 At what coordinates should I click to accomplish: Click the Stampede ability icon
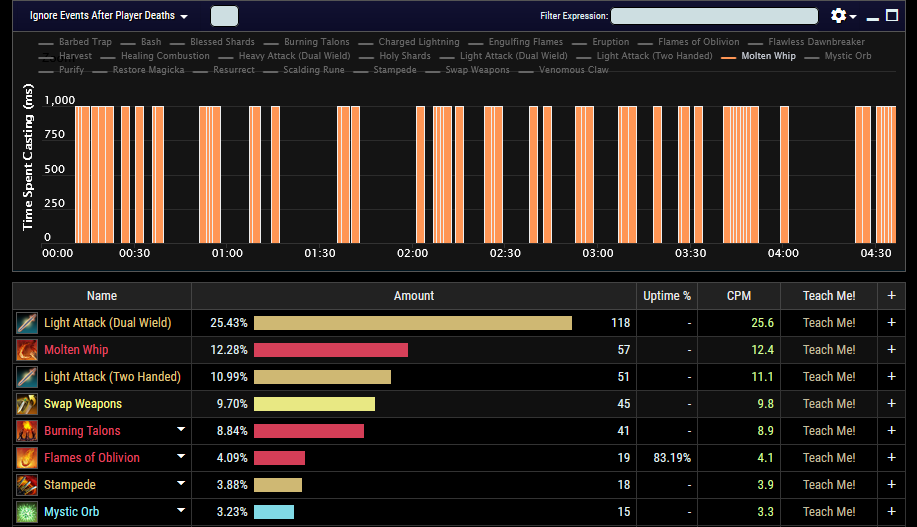(27, 484)
